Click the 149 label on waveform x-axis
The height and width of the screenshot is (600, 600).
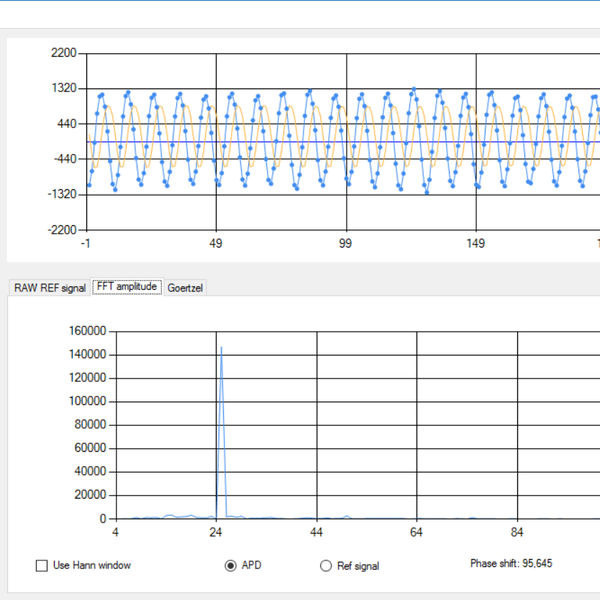(x=476, y=244)
